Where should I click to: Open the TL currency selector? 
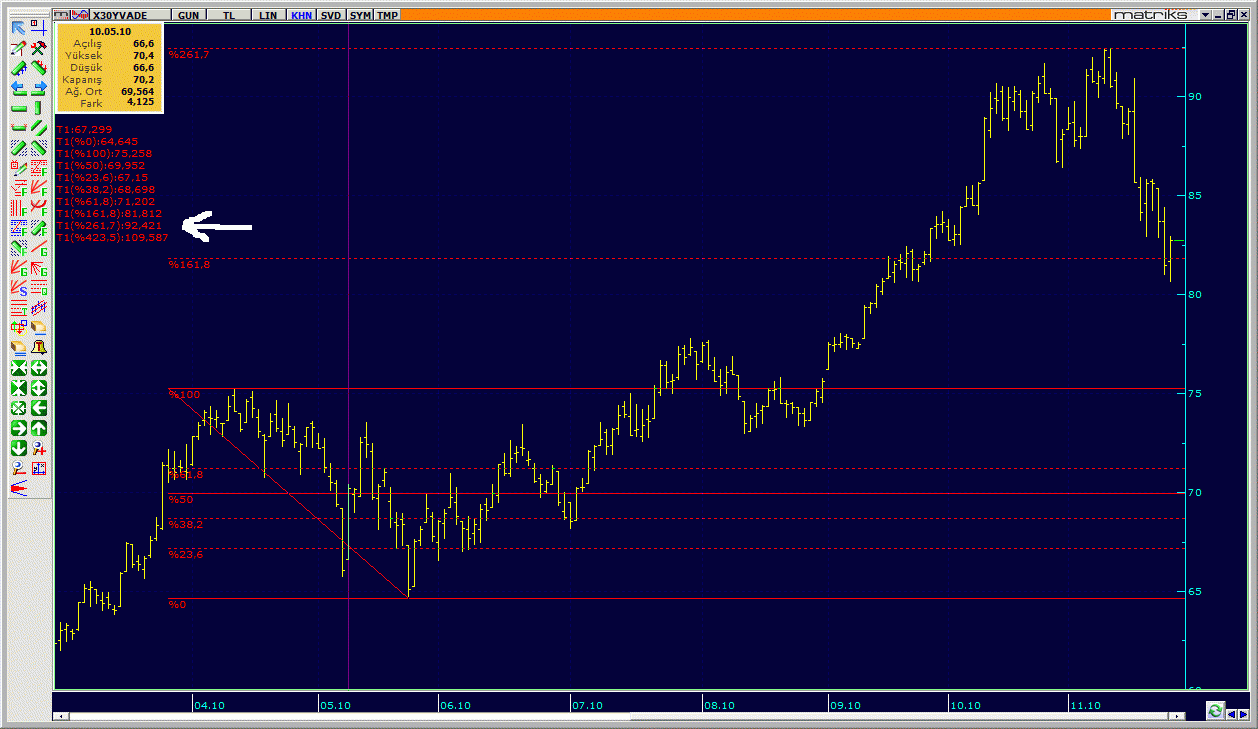[x=229, y=15]
